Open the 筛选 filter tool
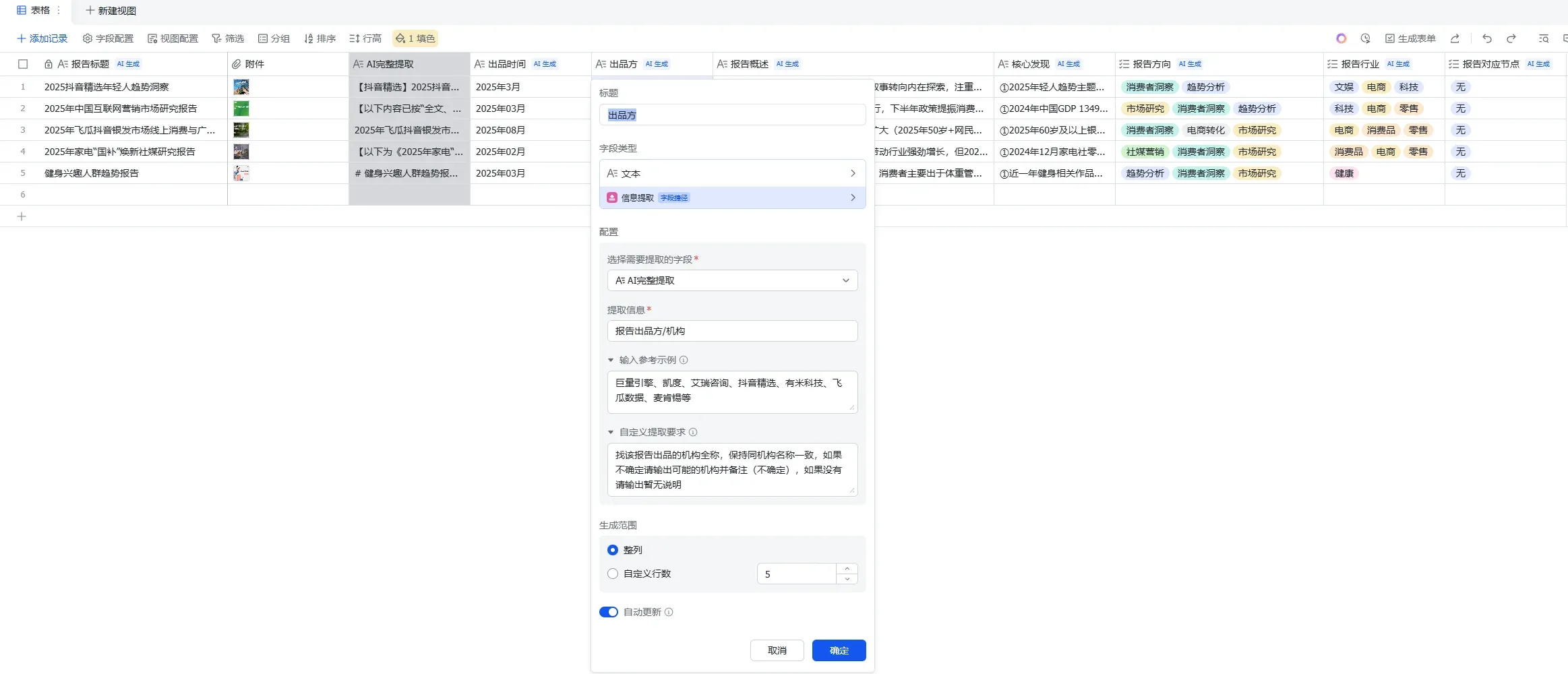 pyautogui.click(x=229, y=38)
